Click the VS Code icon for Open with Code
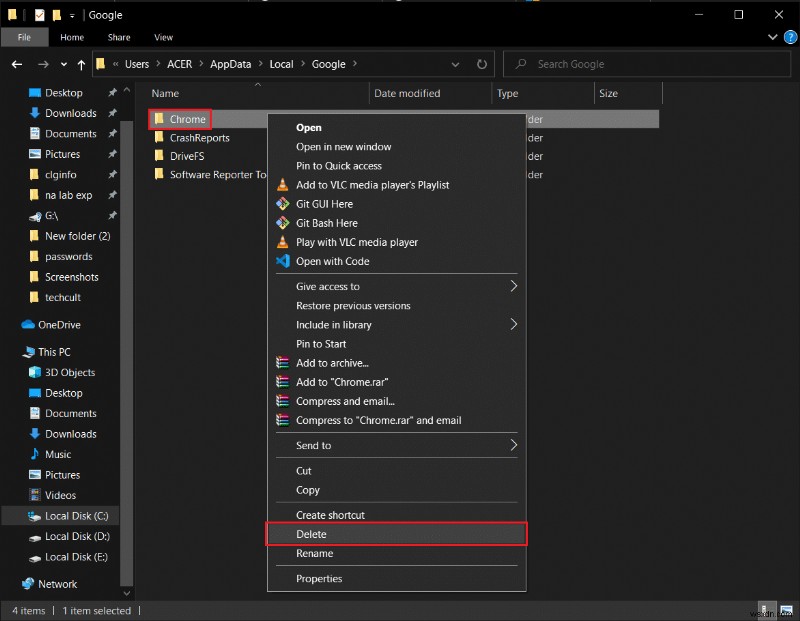The image size is (800, 621). coord(282,261)
